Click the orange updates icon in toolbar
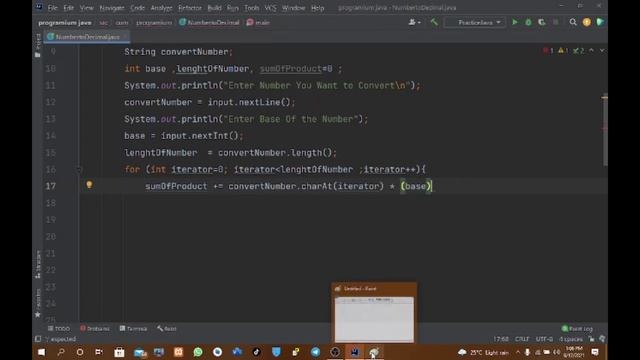 (x=587, y=22)
